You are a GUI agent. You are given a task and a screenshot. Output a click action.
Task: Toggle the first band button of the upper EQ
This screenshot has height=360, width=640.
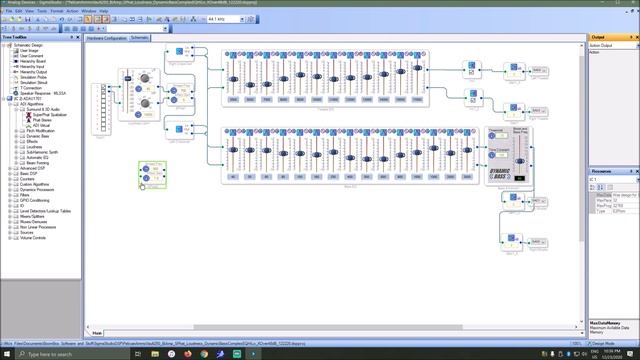click(233, 55)
